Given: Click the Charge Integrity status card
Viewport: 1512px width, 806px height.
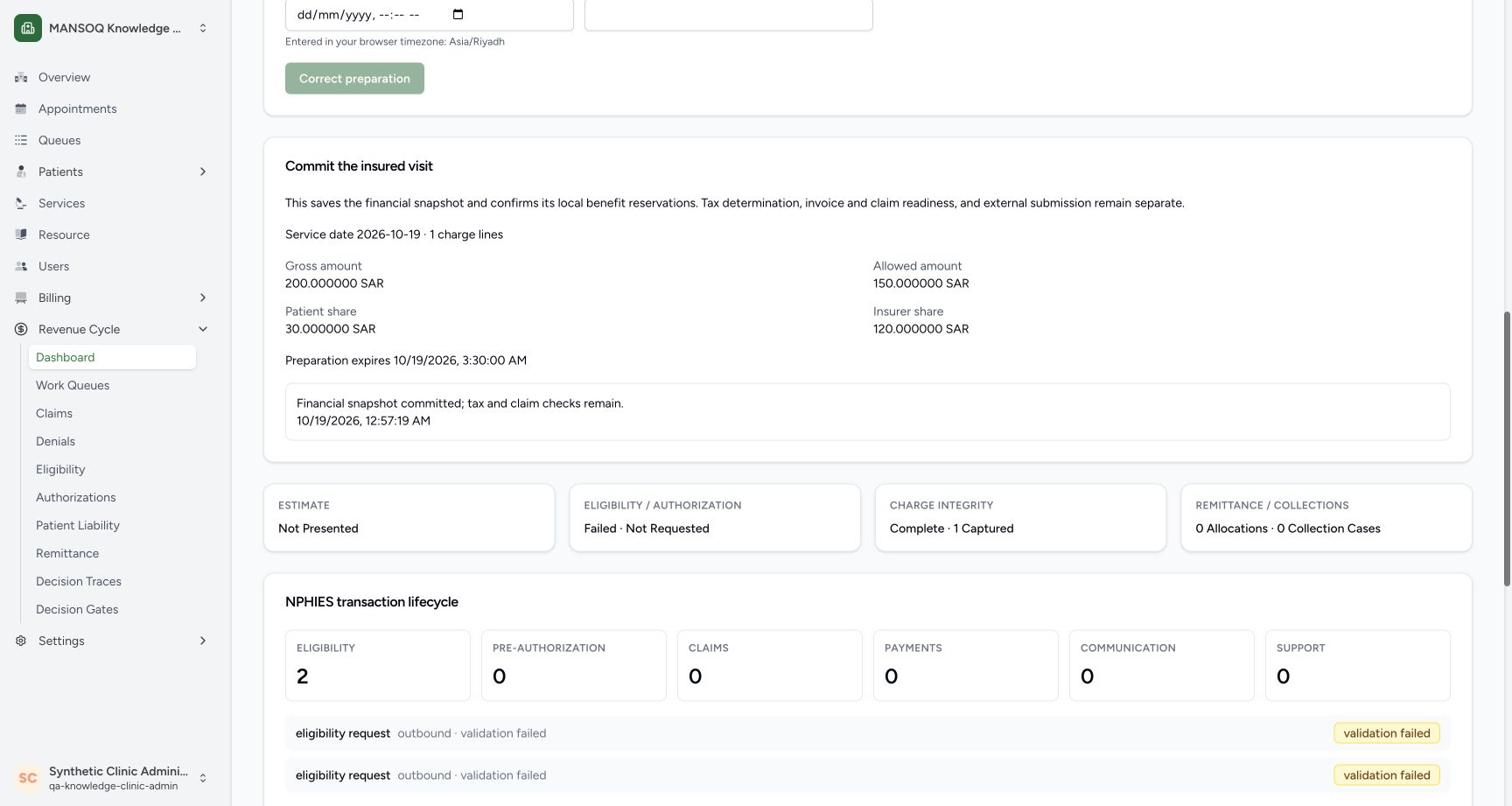Looking at the screenshot, I should (1020, 518).
